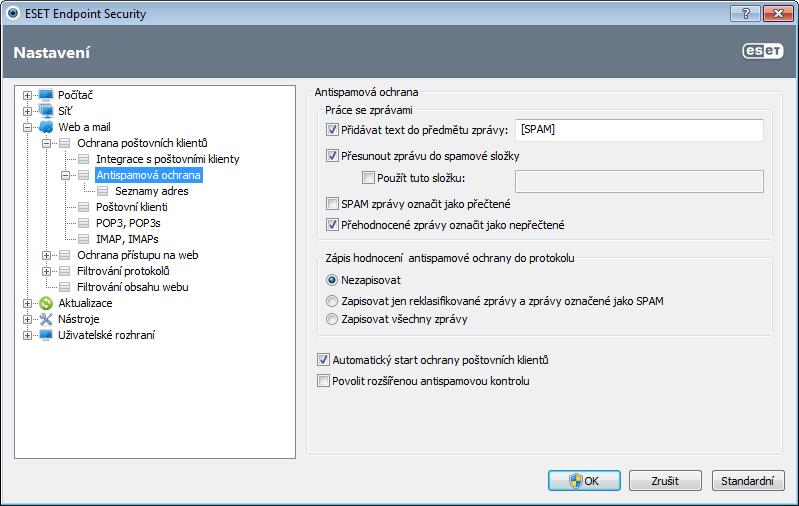799x506 pixels.
Task: Click page icon beside IMAP, IMAPs
Action: tap(84, 239)
